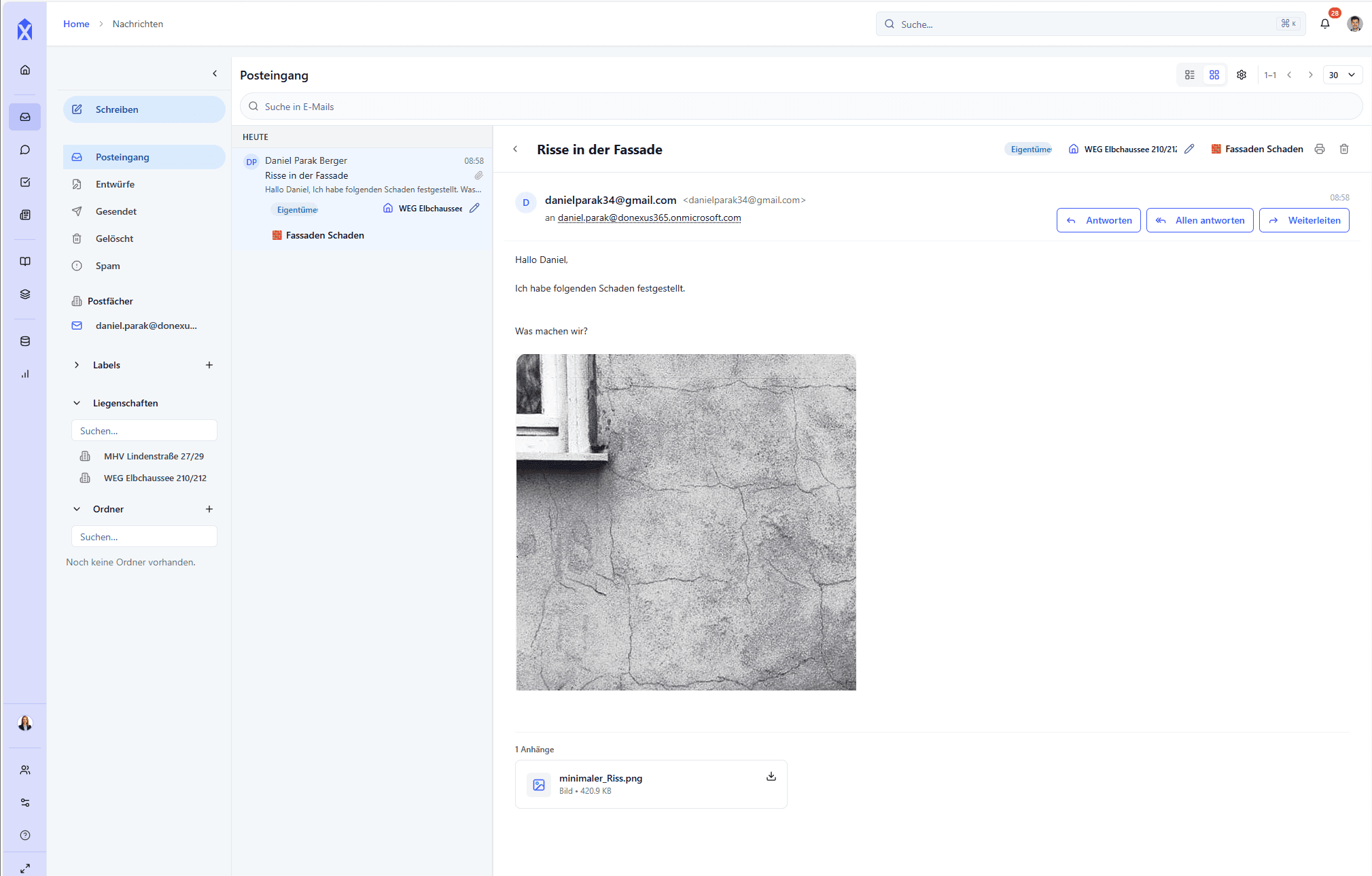Open the page size dropdown showing 30

1342,75
